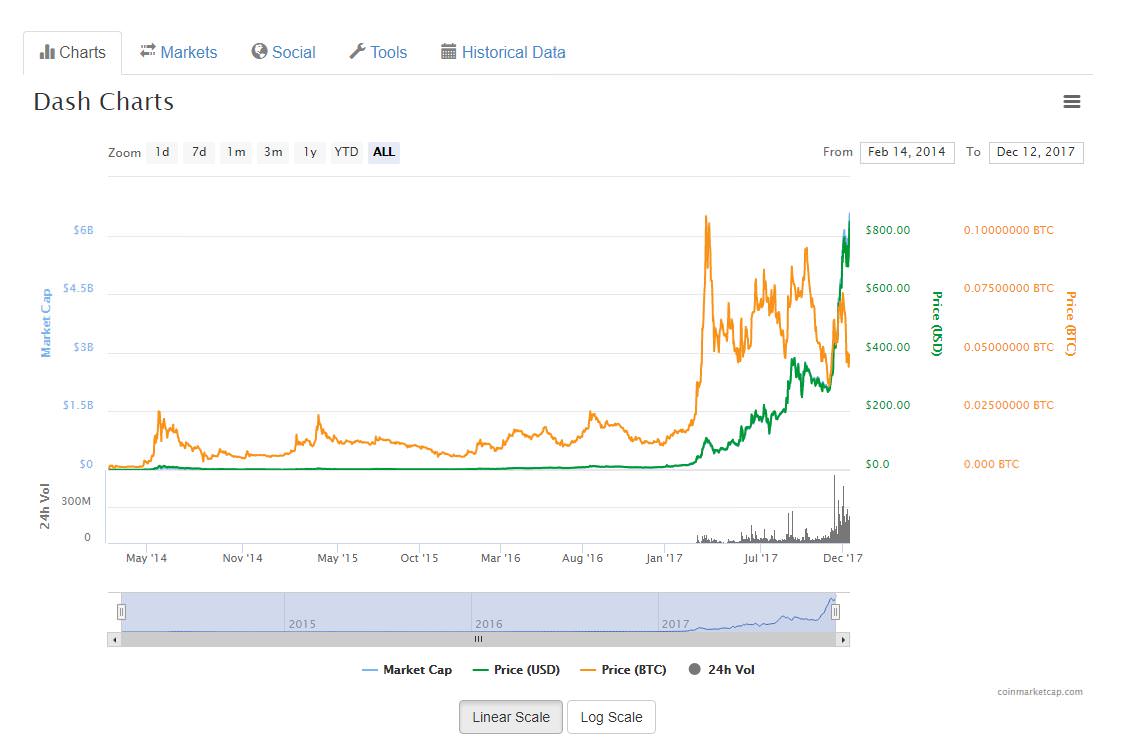1147x754 pixels.
Task: Set zoom range to 1d
Action: (x=162, y=152)
